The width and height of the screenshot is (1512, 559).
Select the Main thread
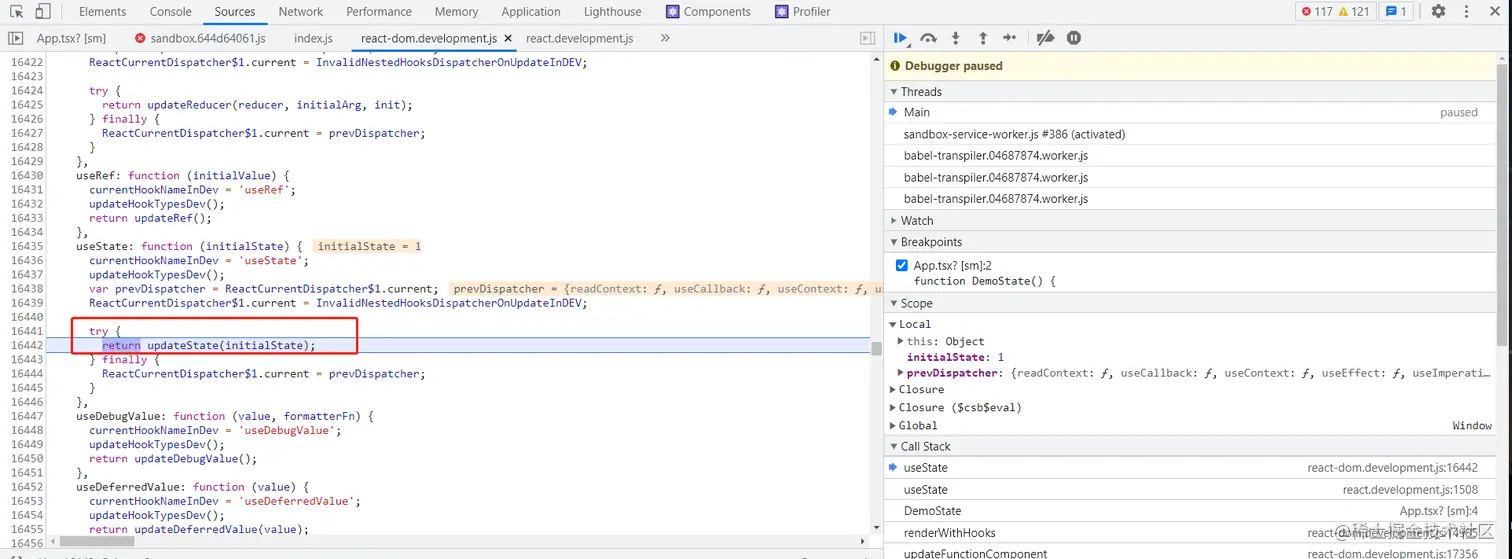[1190, 112]
